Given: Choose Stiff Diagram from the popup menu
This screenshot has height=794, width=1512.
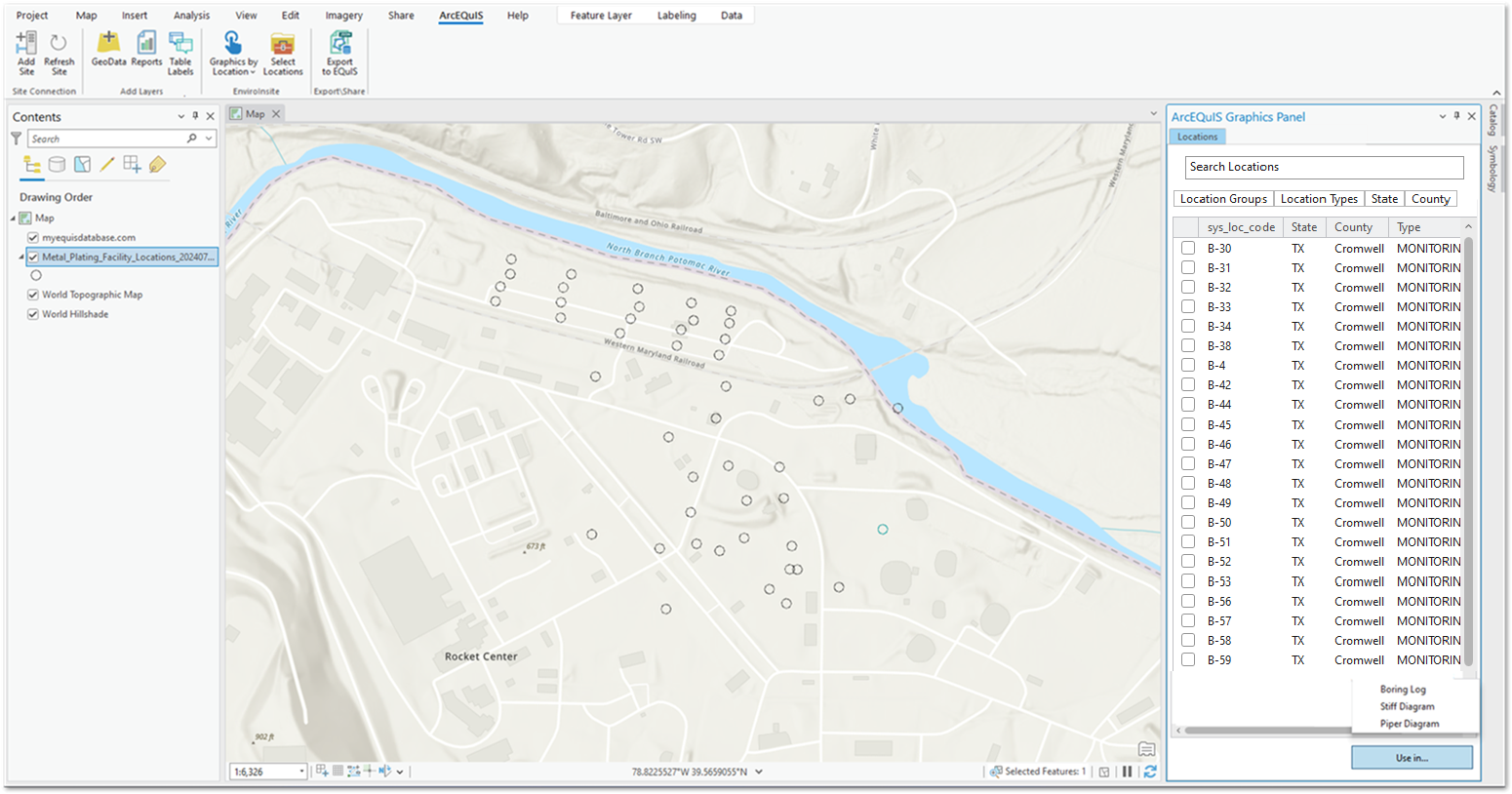Looking at the screenshot, I should (x=1407, y=706).
